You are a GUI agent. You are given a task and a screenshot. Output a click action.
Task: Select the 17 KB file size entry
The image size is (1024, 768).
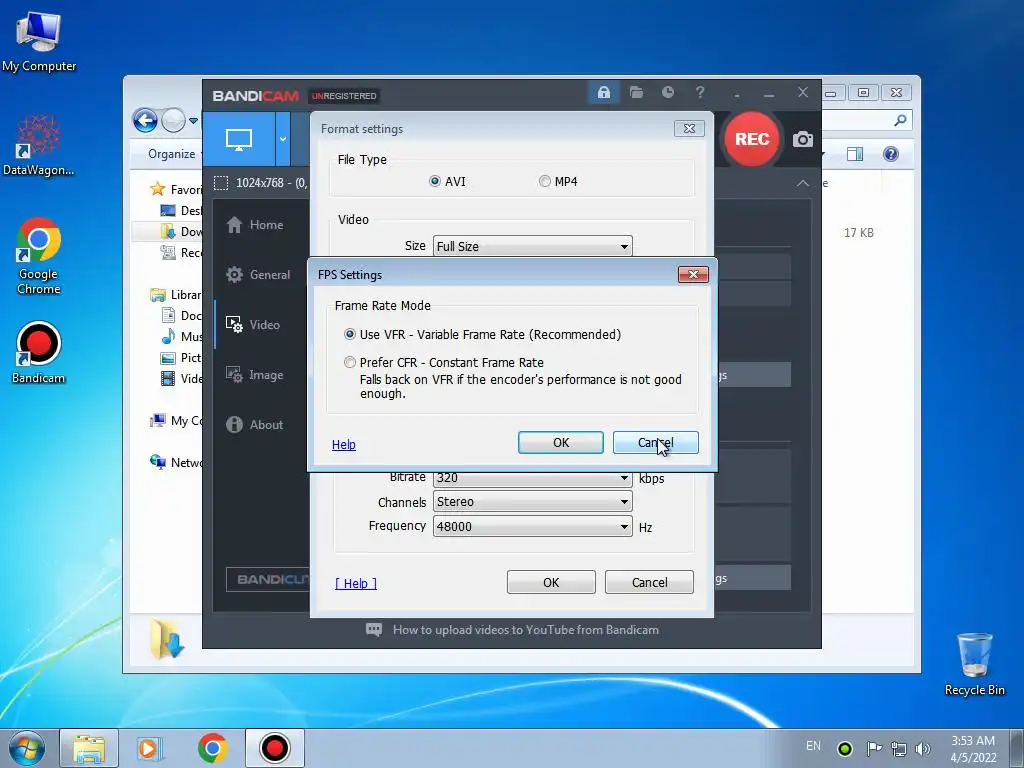858,232
